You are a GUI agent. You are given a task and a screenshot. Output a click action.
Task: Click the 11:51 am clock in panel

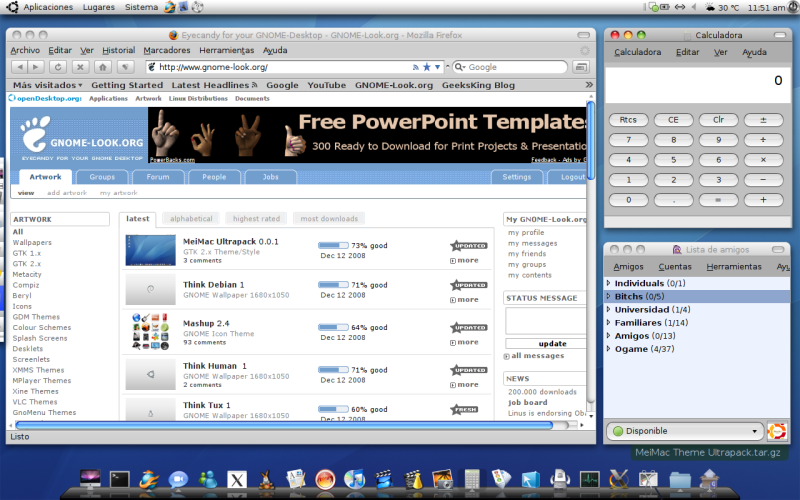click(766, 8)
